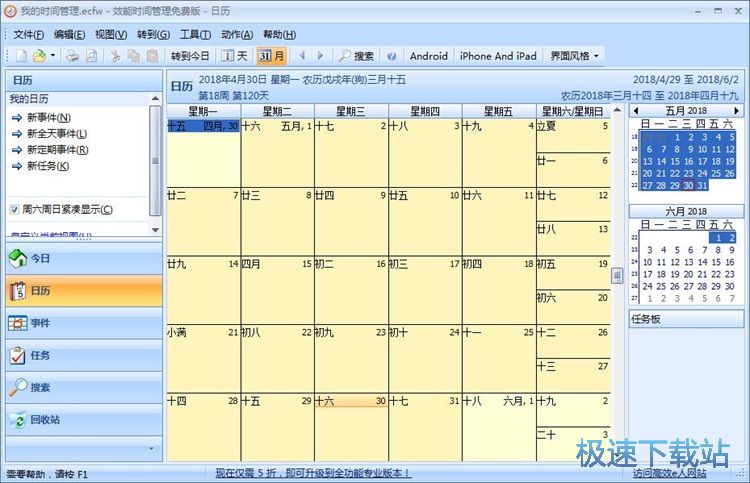750x483 pixels.
Task: Open the 工具(T) menu
Action: (195, 34)
